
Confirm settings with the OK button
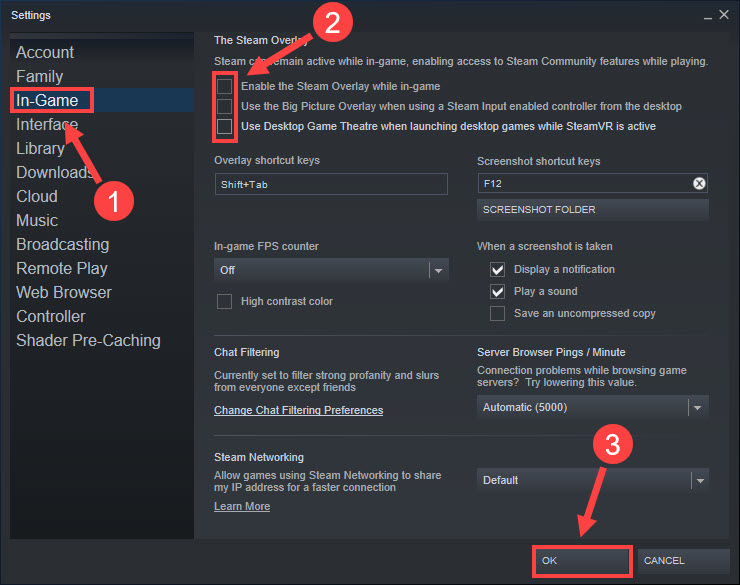click(582, 561)
